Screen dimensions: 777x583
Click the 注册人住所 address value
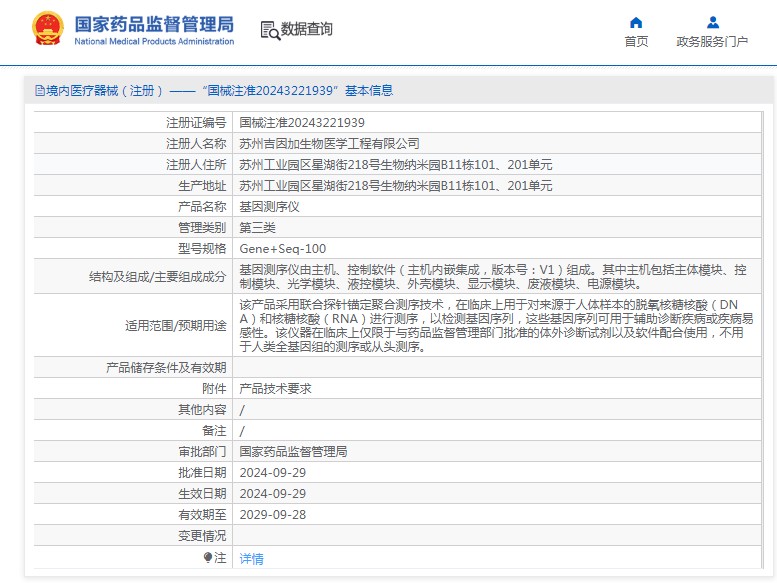coord(395,164)
